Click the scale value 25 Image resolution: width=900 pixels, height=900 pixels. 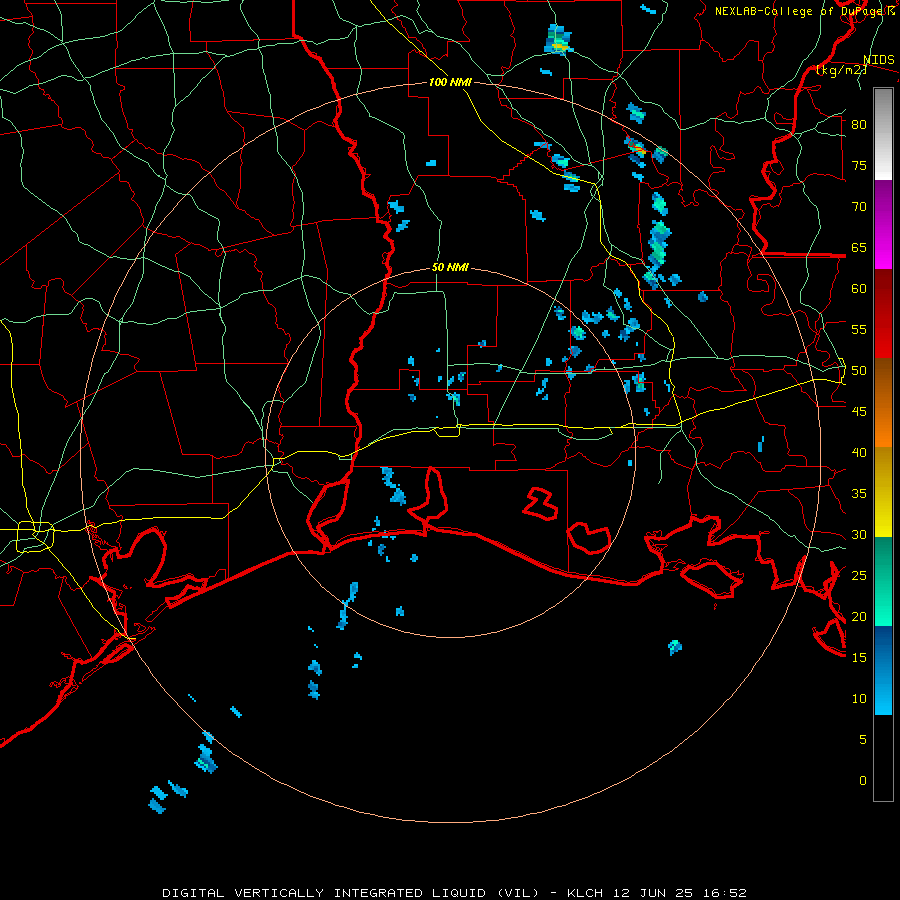point(859,576)
